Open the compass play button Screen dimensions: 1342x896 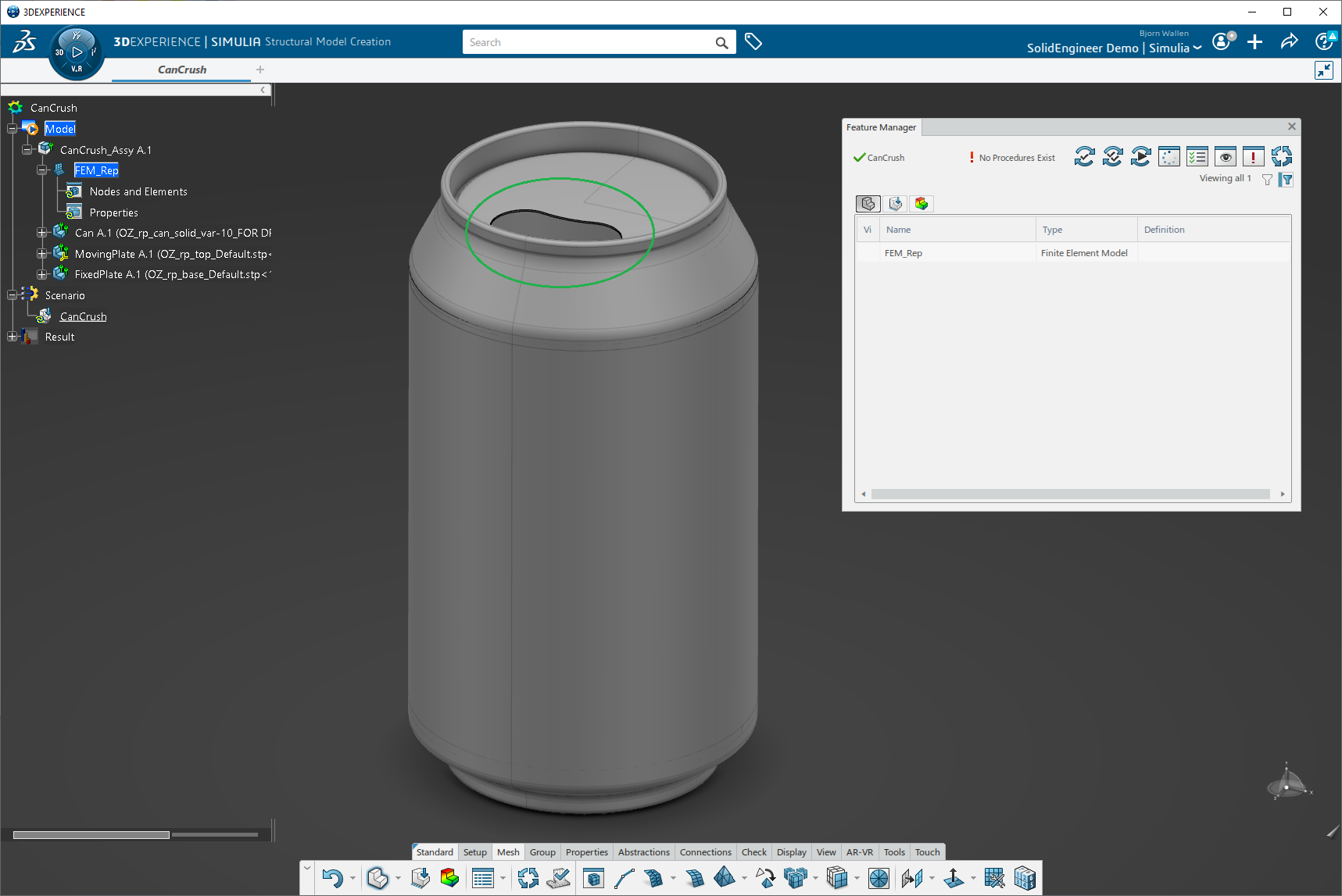tap(77, 52)
